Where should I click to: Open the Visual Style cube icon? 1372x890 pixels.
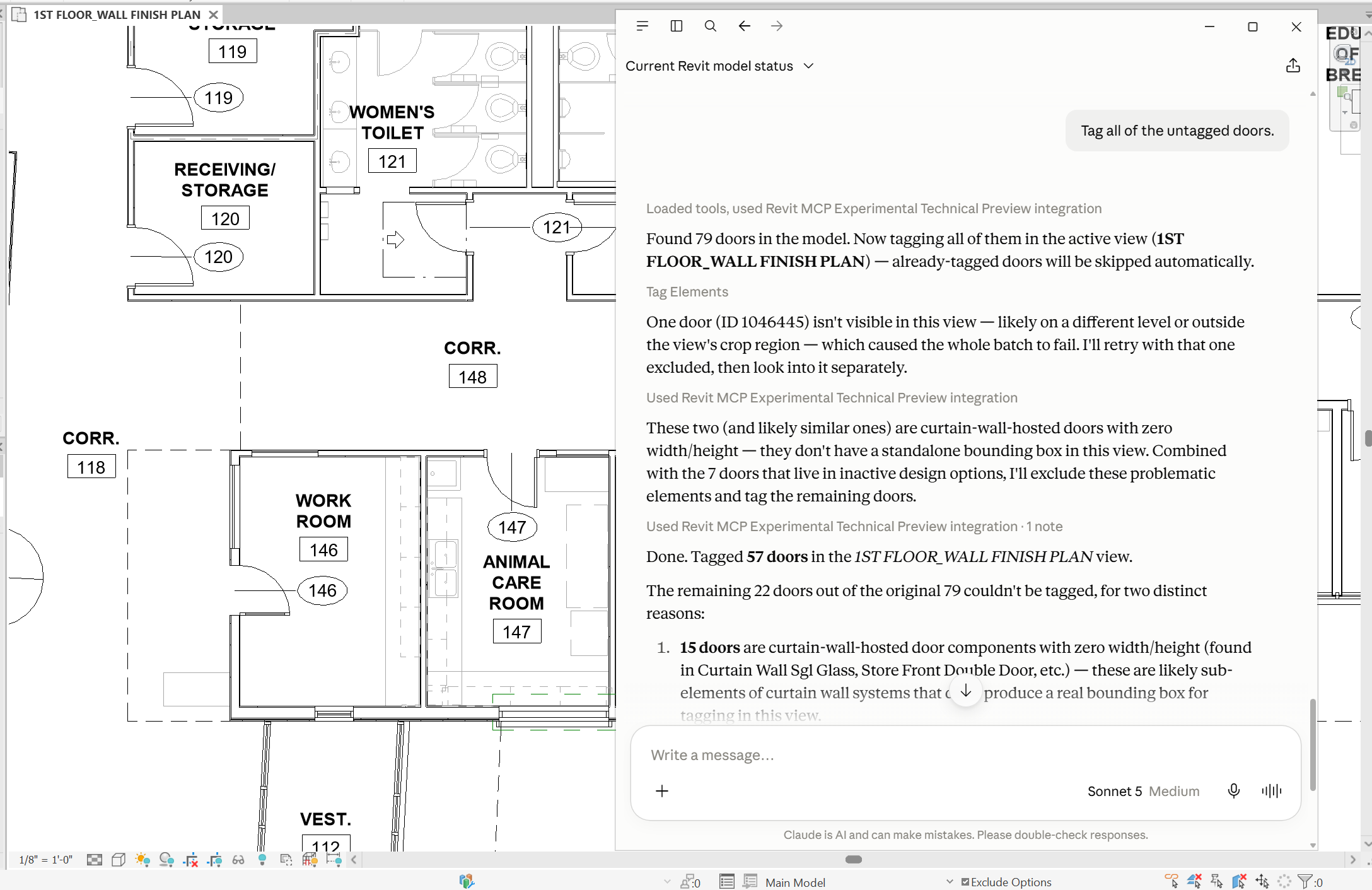119,860
